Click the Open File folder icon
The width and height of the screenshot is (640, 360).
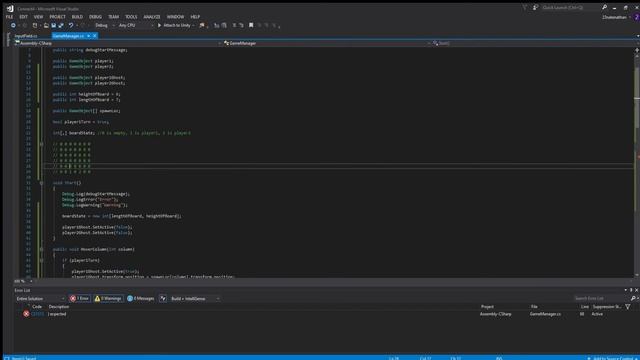(46, 25)
